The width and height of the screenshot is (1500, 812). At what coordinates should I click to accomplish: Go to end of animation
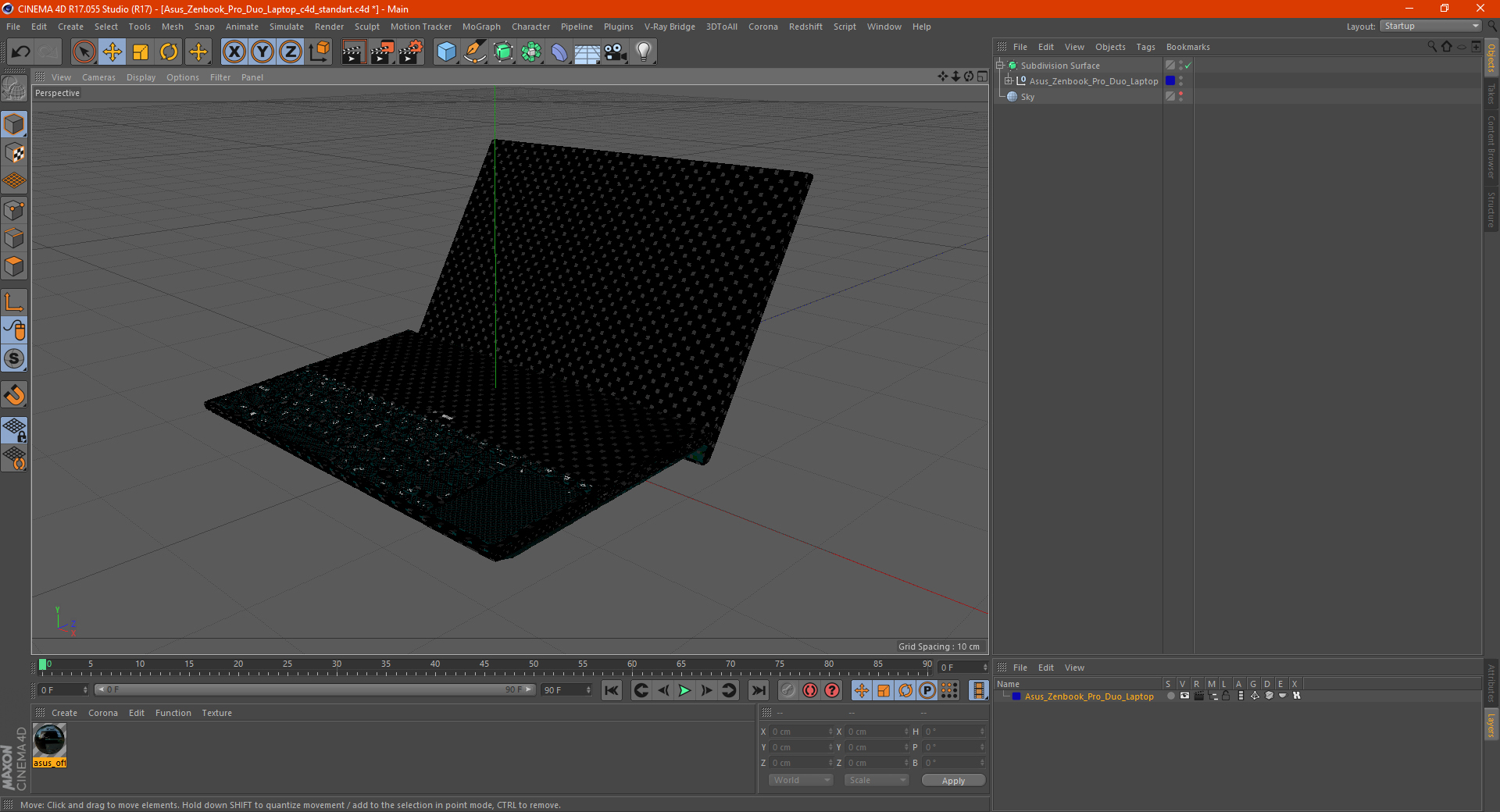point(759,690)
